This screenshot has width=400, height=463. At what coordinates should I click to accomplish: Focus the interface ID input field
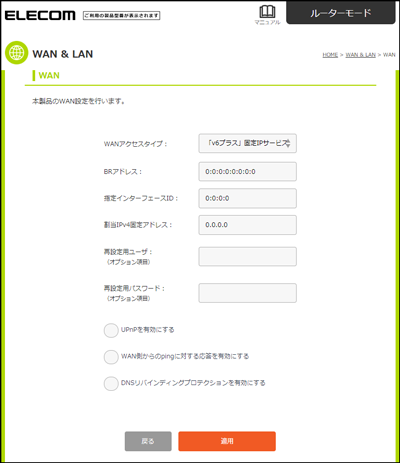click(247, 198)
